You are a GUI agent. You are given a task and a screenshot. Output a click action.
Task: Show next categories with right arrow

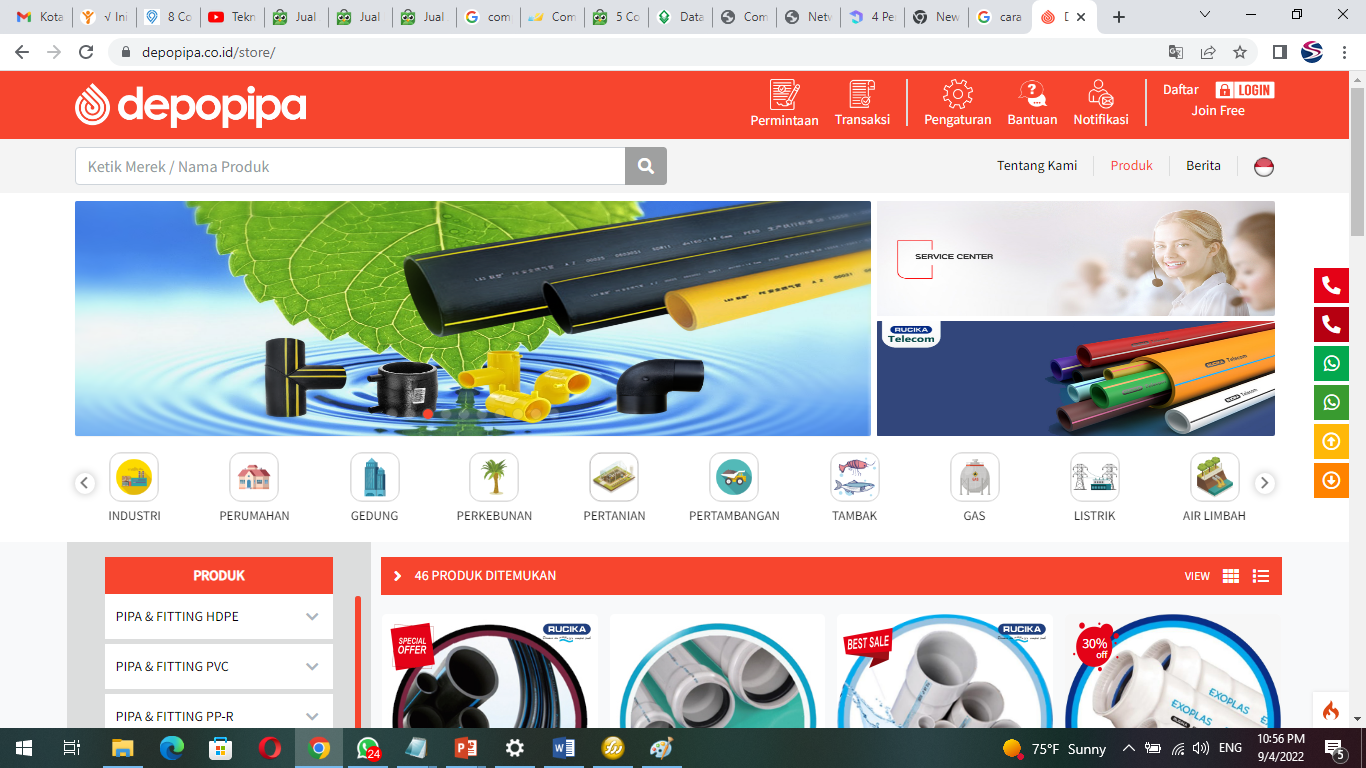[1265, 483]
